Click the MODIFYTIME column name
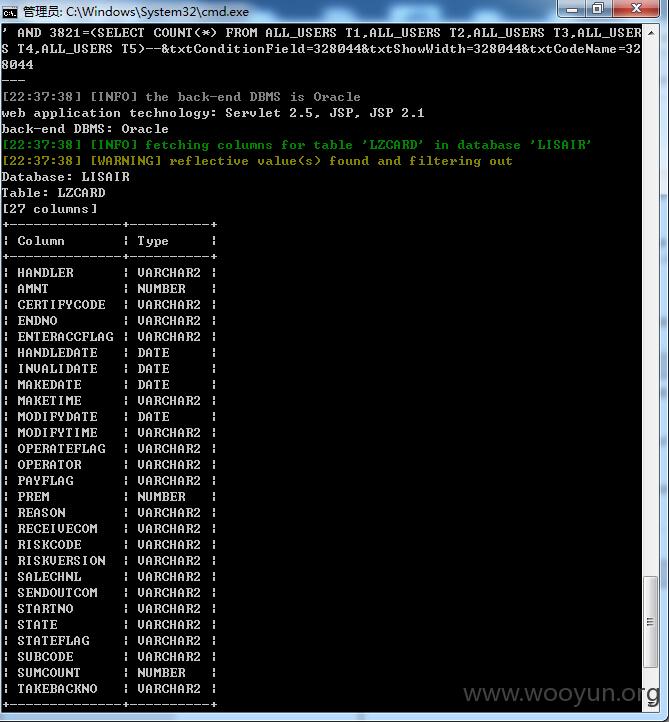 pyautogui.click(x=57, y=433)
